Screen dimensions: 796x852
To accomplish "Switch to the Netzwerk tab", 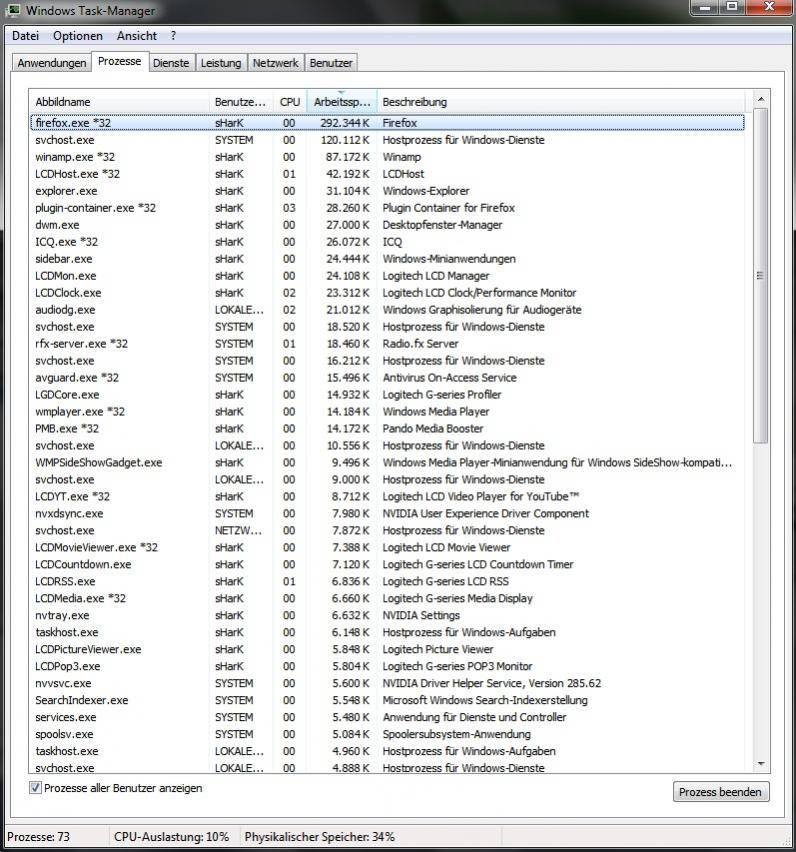I will click(275, 63).
